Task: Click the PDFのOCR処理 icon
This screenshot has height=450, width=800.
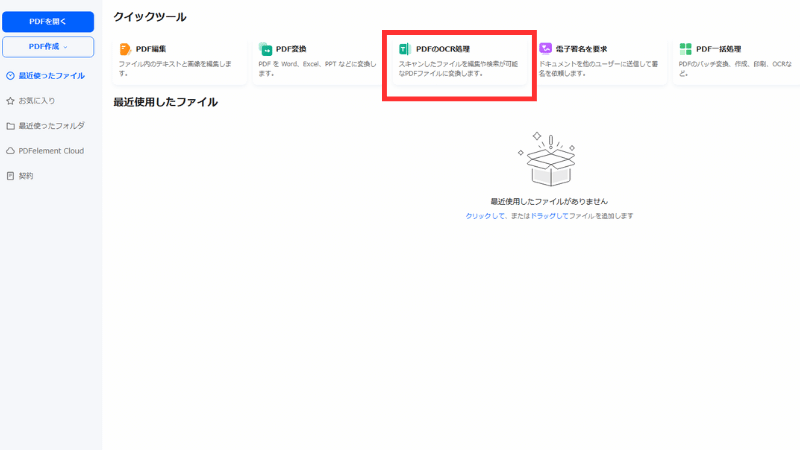Action: 405,48
